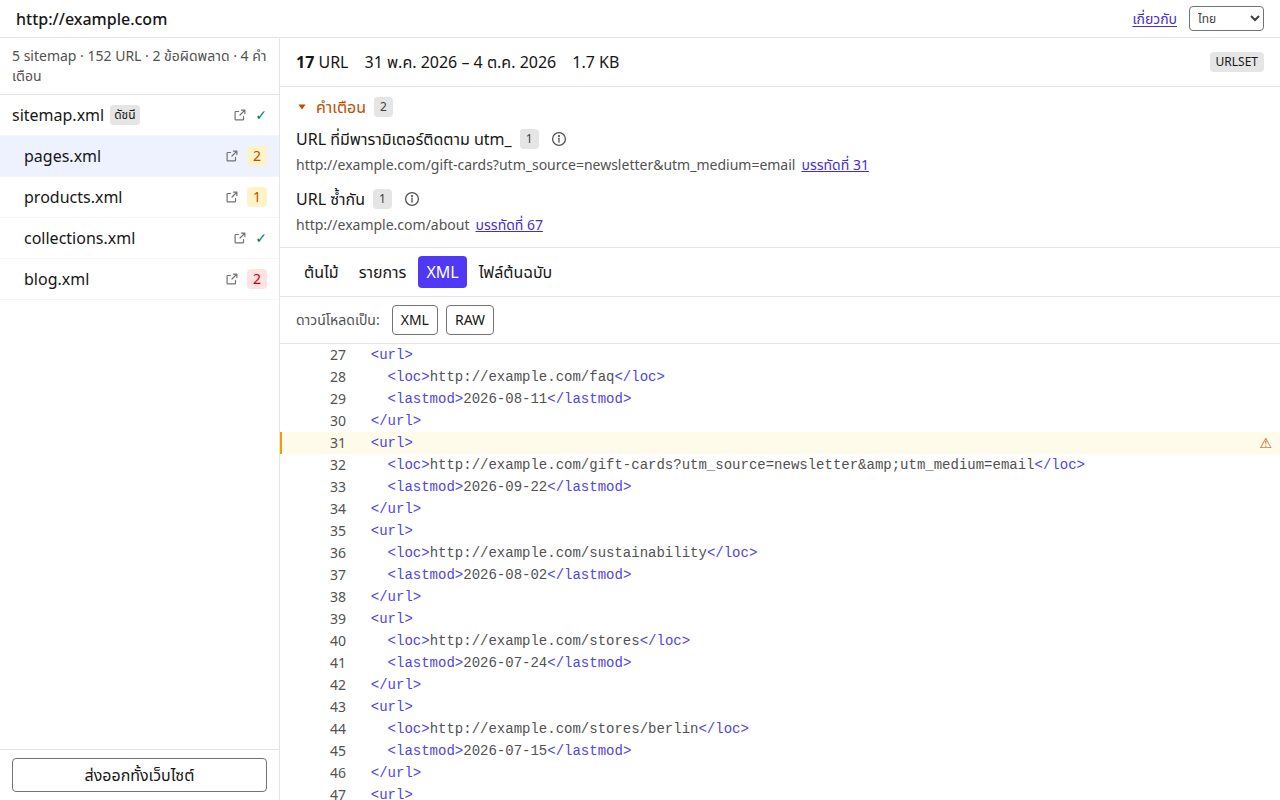The height and width of the screenshot is (800, 1280).
Task: Show info for utm_ tracking parameter warning
Action: point(559,139)
